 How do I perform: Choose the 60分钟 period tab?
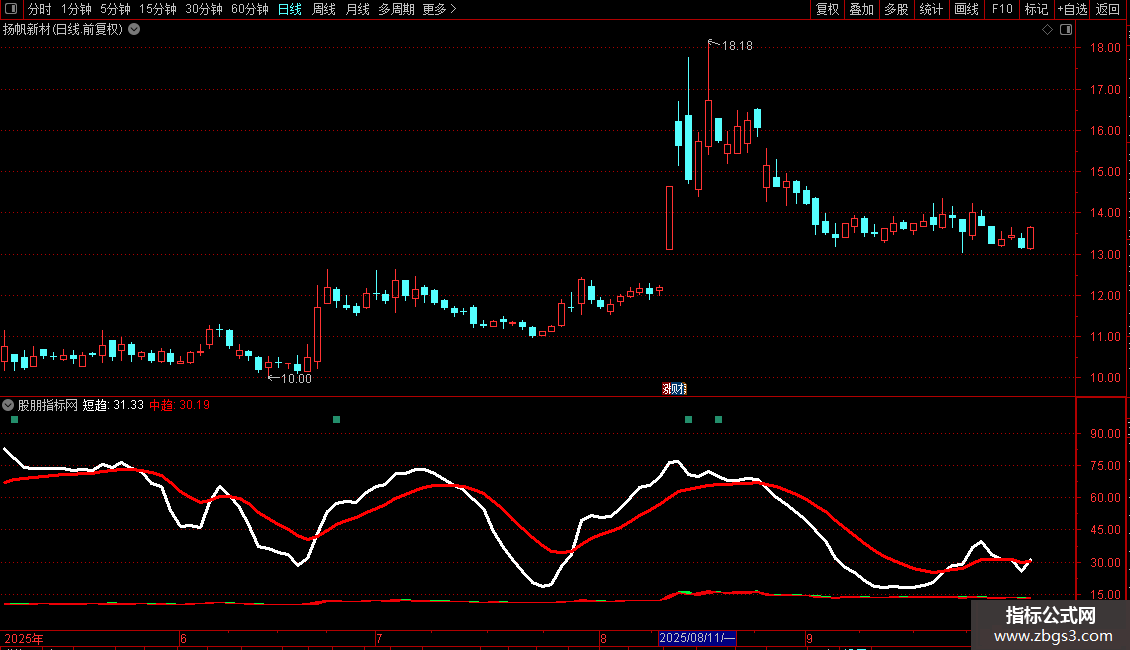click(250, 9)
